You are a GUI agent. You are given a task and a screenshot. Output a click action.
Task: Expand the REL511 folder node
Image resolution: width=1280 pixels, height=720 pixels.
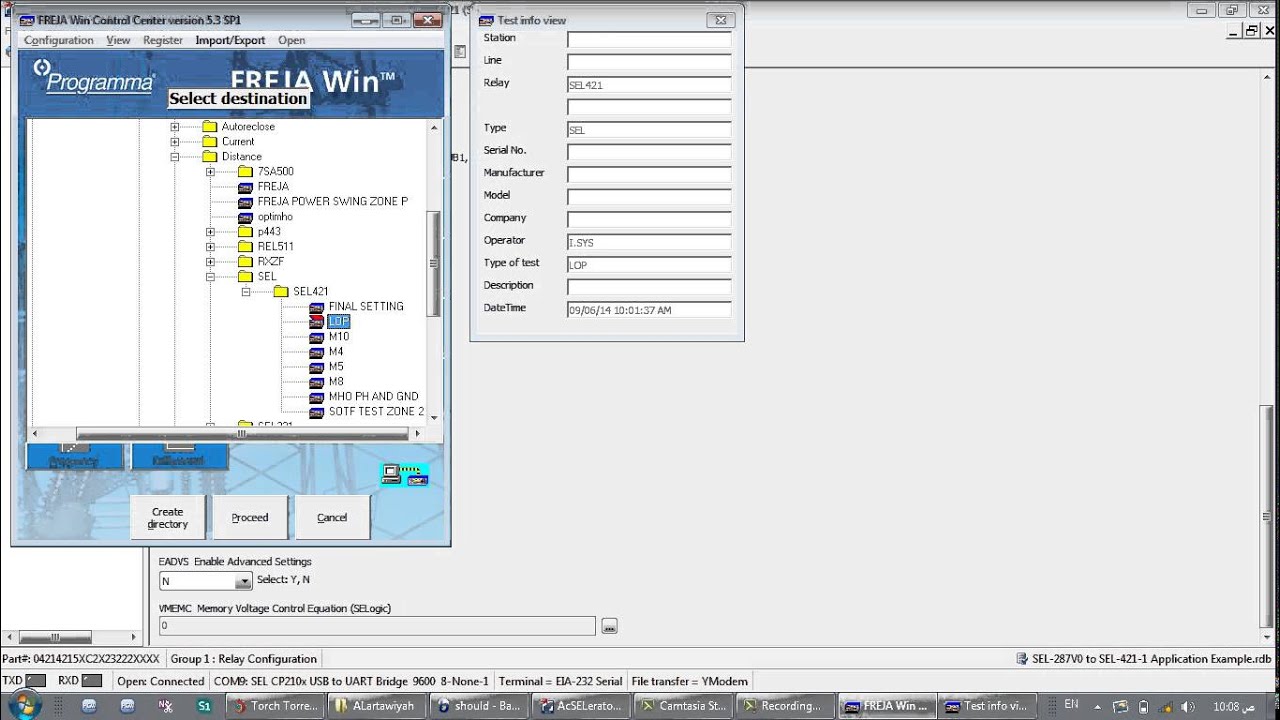click(x=210, y=247)
